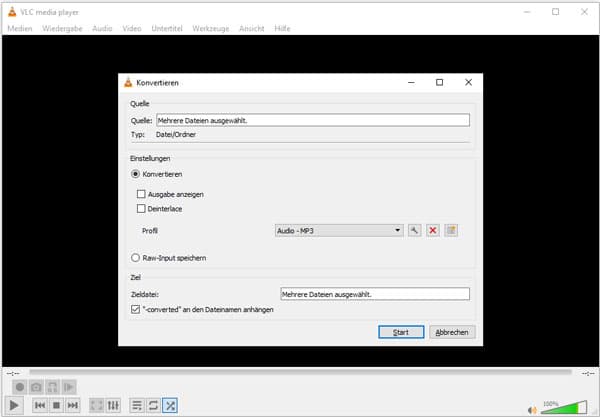The width and height of the screenshot is (600, 417).
Task: Create a new profile using the icon
Action: tap(451, 230)
